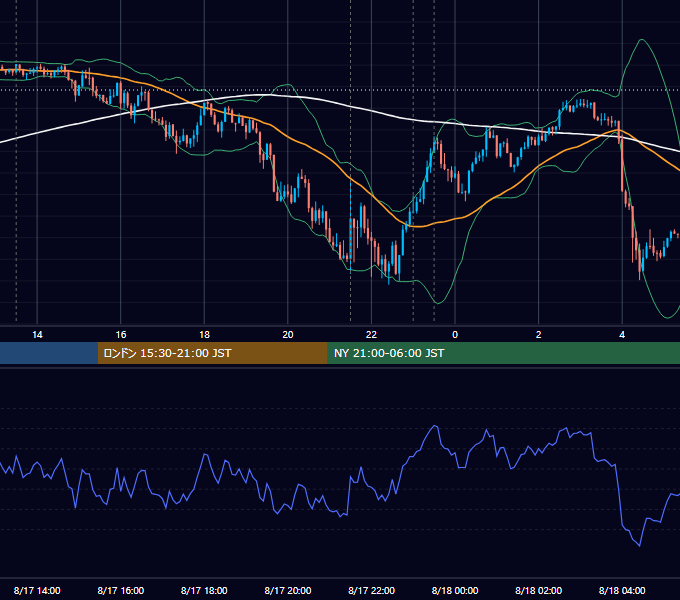The width and height of the screenshot is (680, 600).
Task: Click the hour label 20 on price chart axis
Action: [288, 335]
